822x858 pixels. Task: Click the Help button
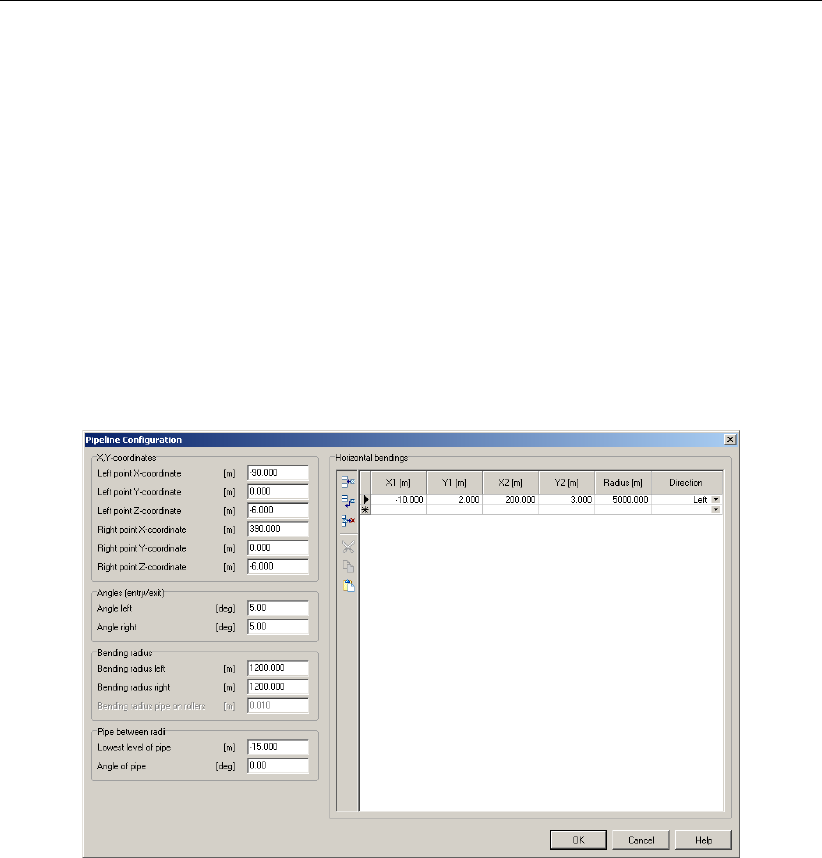coord(703,840)
